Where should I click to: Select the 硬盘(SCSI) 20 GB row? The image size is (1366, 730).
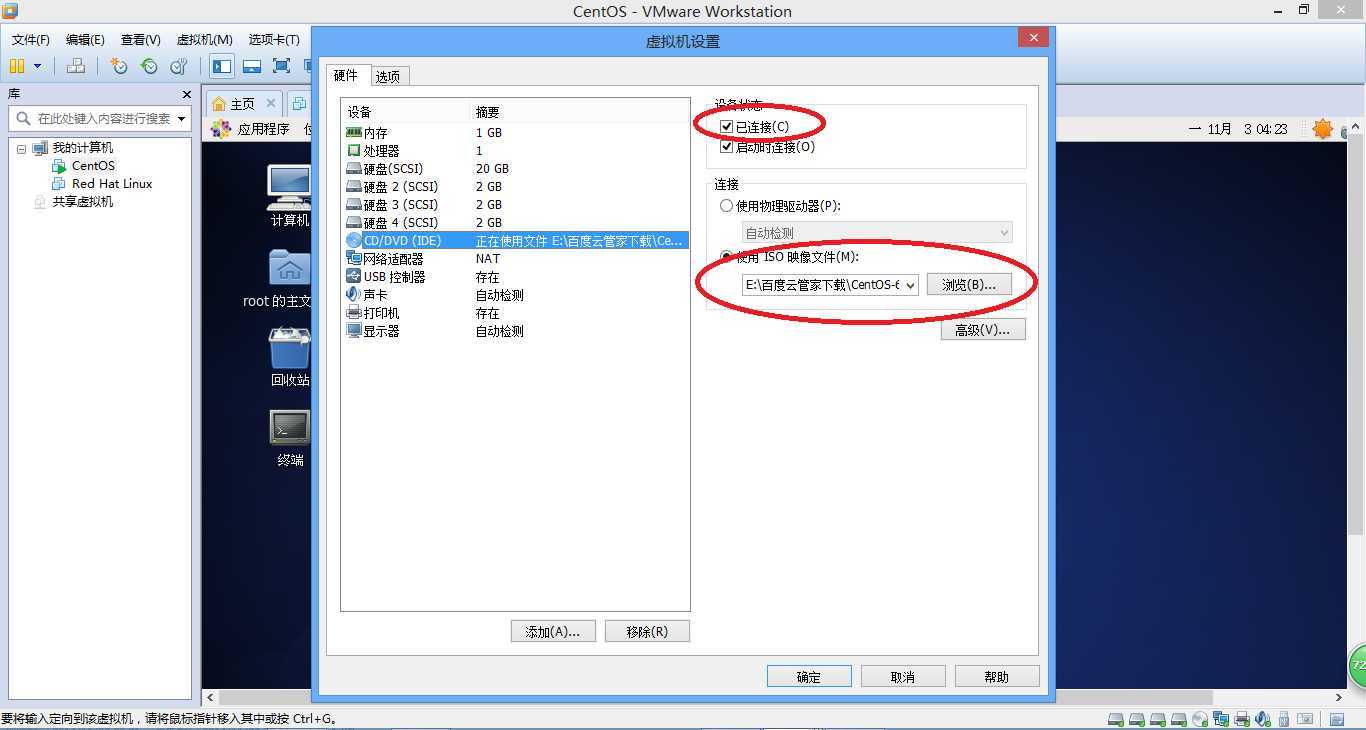tap(515, 169)
